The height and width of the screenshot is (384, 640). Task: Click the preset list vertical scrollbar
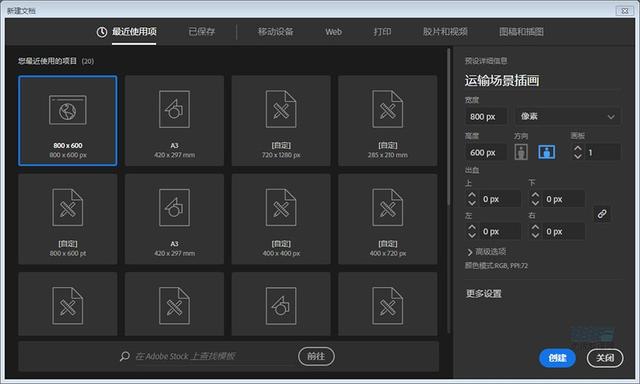pyautogui.click(x=449, y=127)
